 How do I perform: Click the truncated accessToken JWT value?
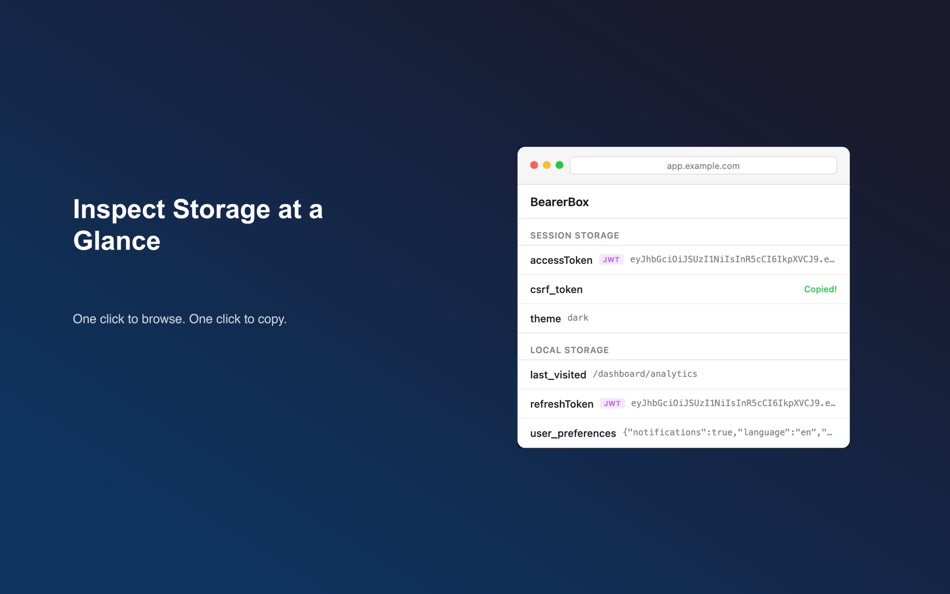[x=732, y=259]
